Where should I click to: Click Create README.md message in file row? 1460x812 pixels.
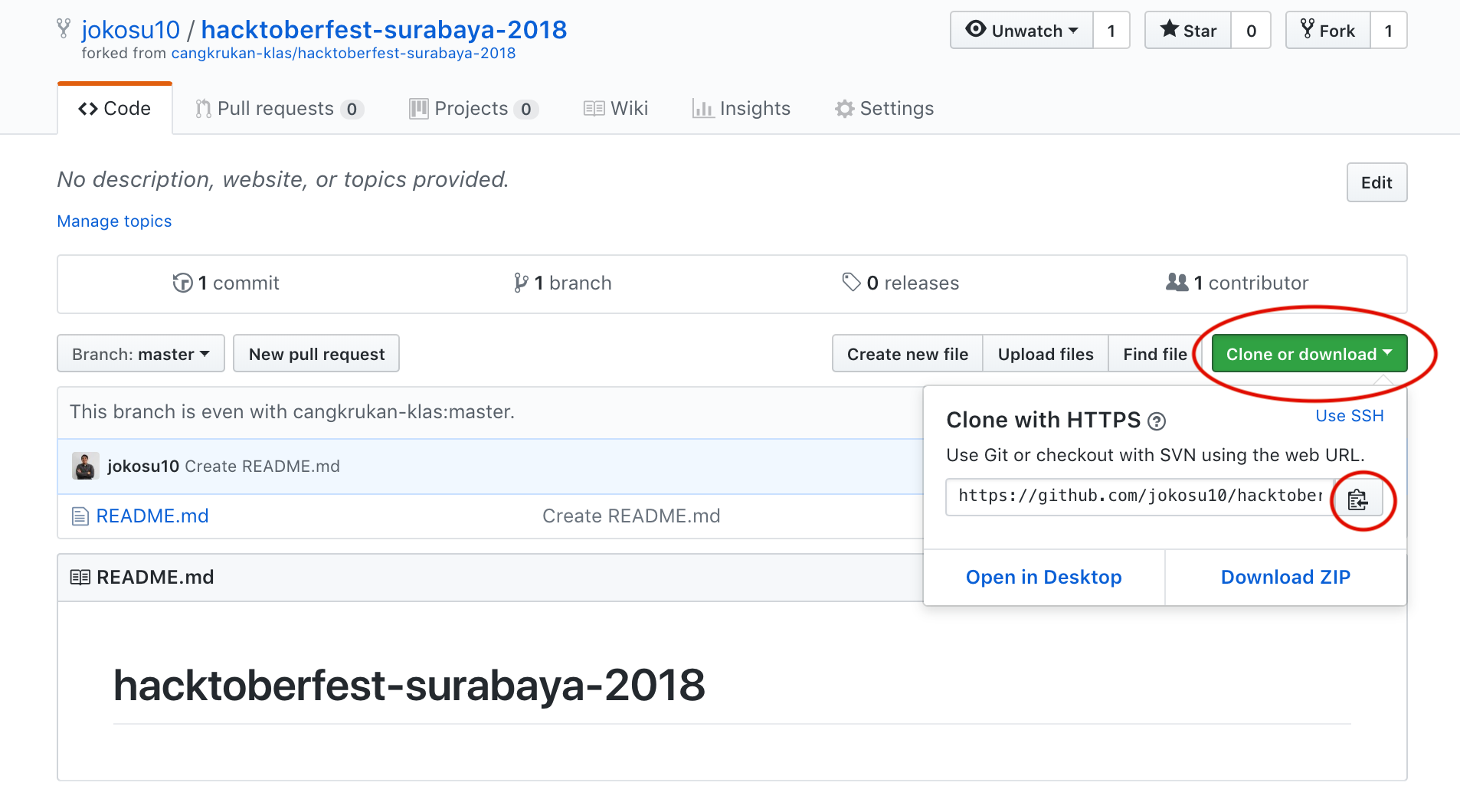[x=631, y=516]
